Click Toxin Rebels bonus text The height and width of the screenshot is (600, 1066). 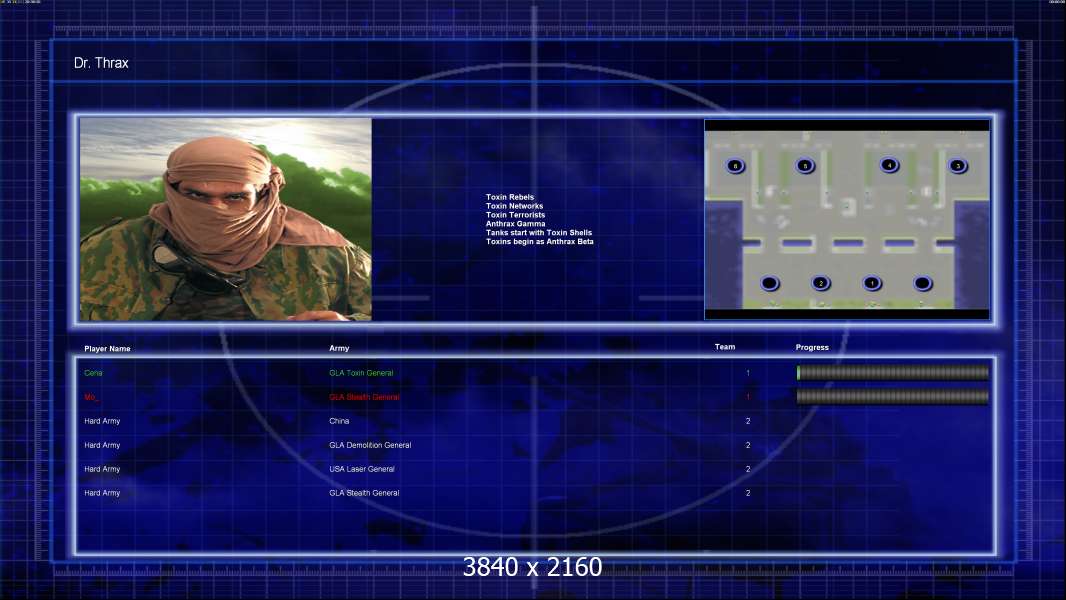pos(510,197)
